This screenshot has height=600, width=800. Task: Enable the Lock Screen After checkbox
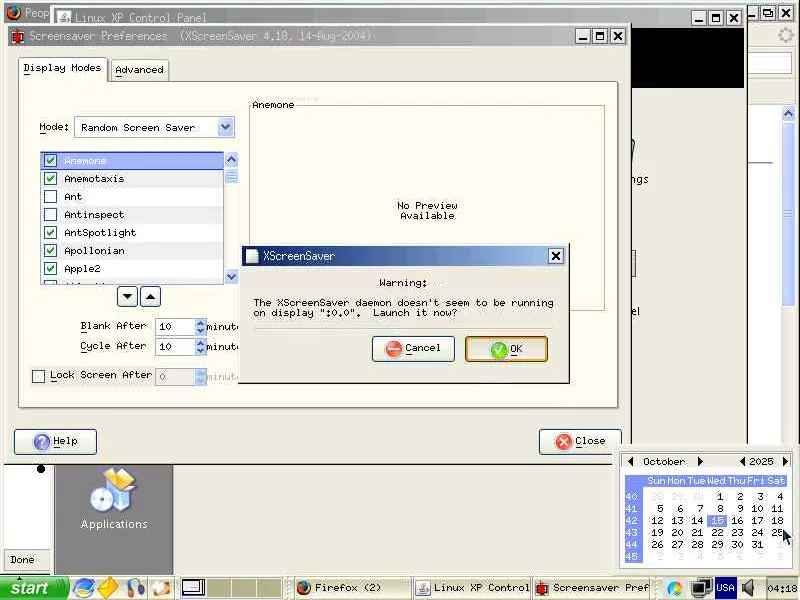tap(38, 377)
